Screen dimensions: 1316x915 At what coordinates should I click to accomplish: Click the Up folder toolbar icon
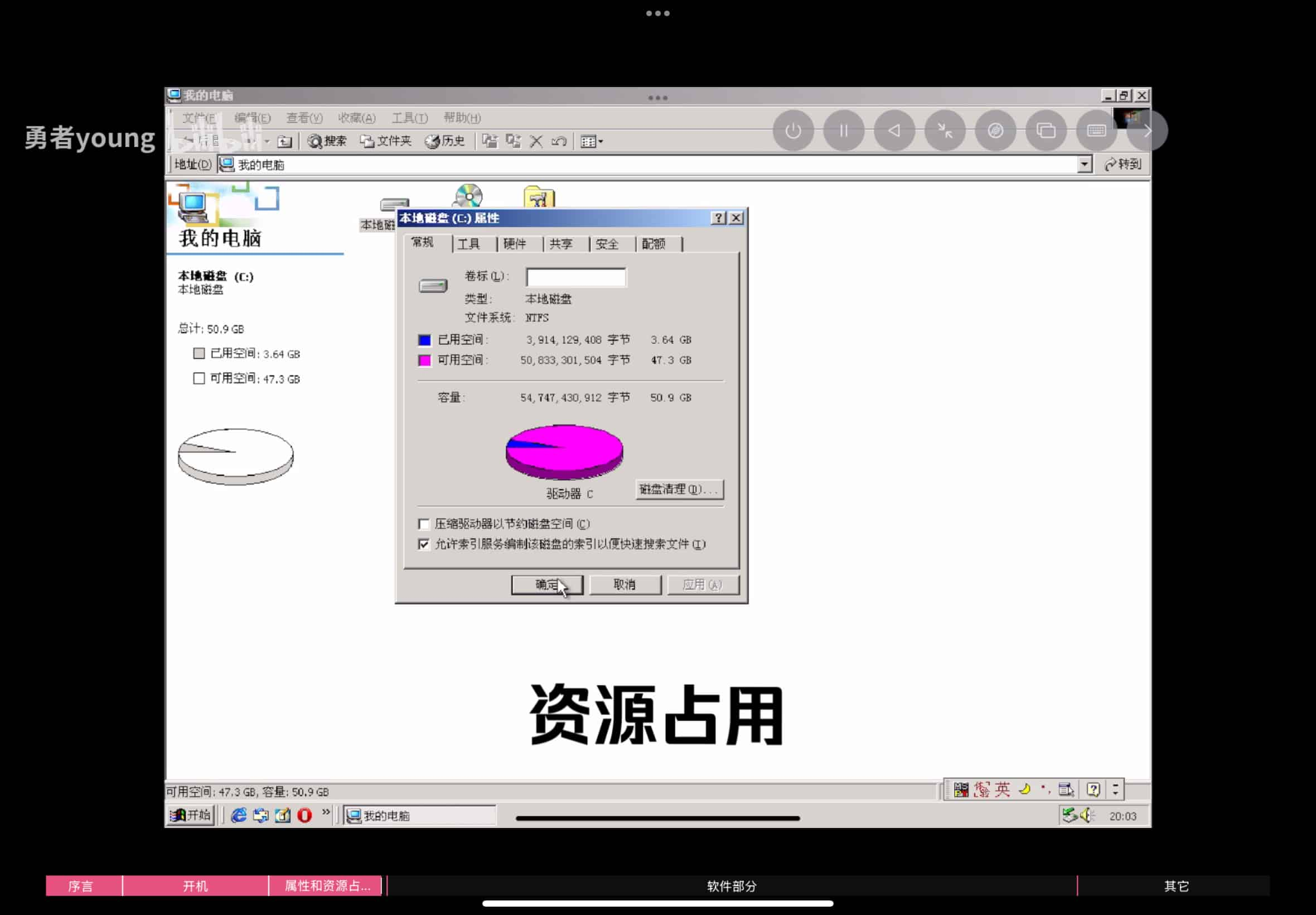click(285, 141)
